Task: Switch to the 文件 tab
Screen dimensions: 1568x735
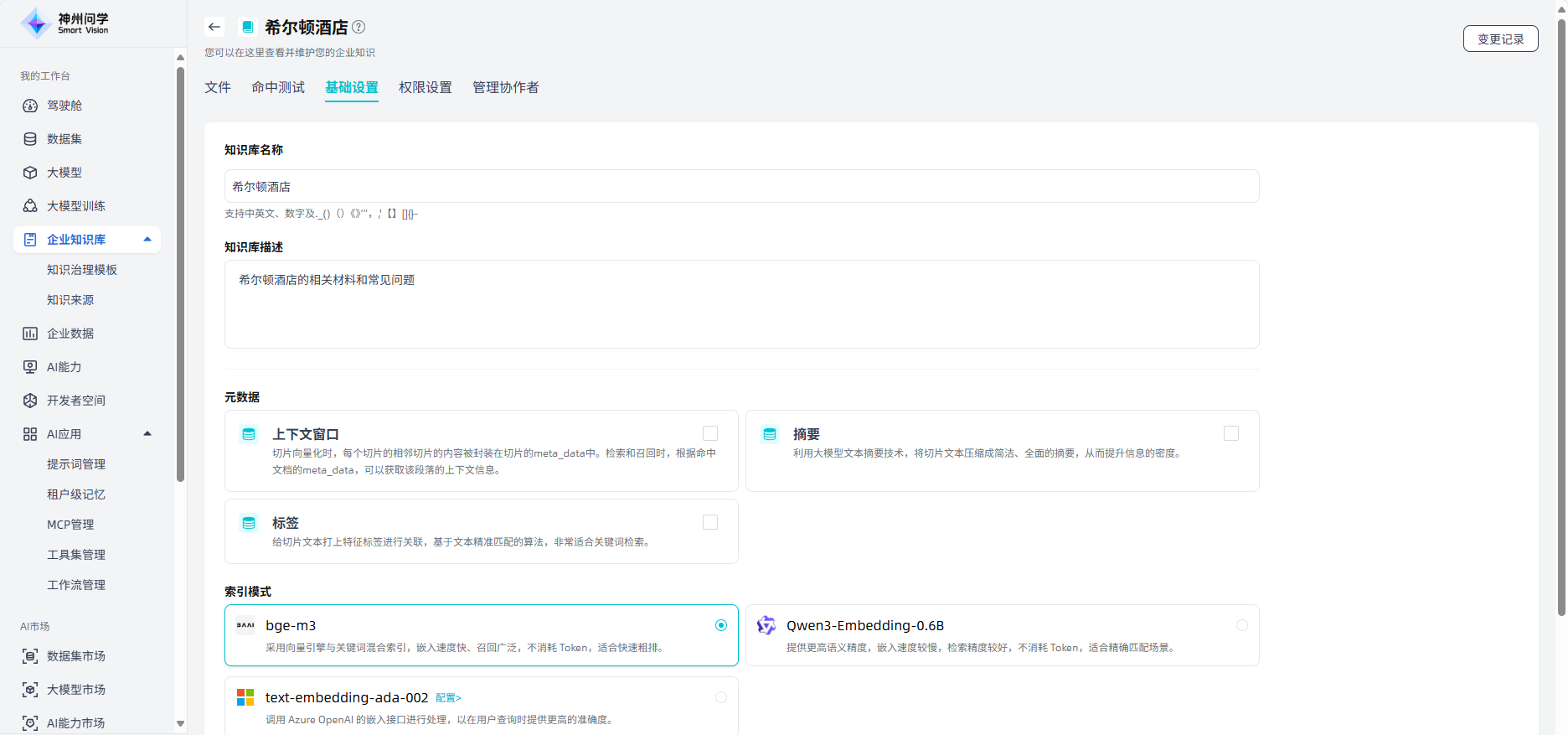Action: [x=218, y=87]
